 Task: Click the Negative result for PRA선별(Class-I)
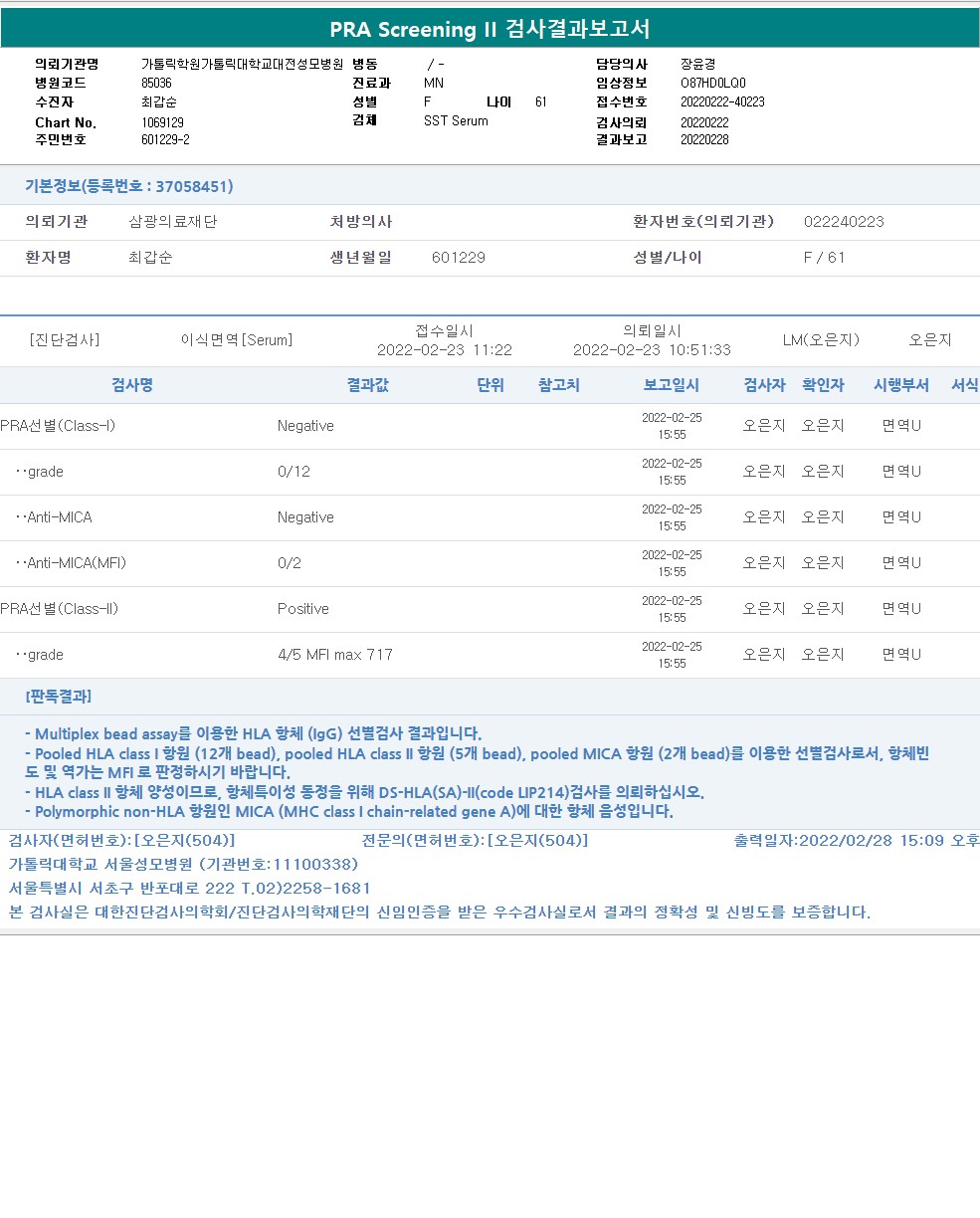tap(305, 426)
